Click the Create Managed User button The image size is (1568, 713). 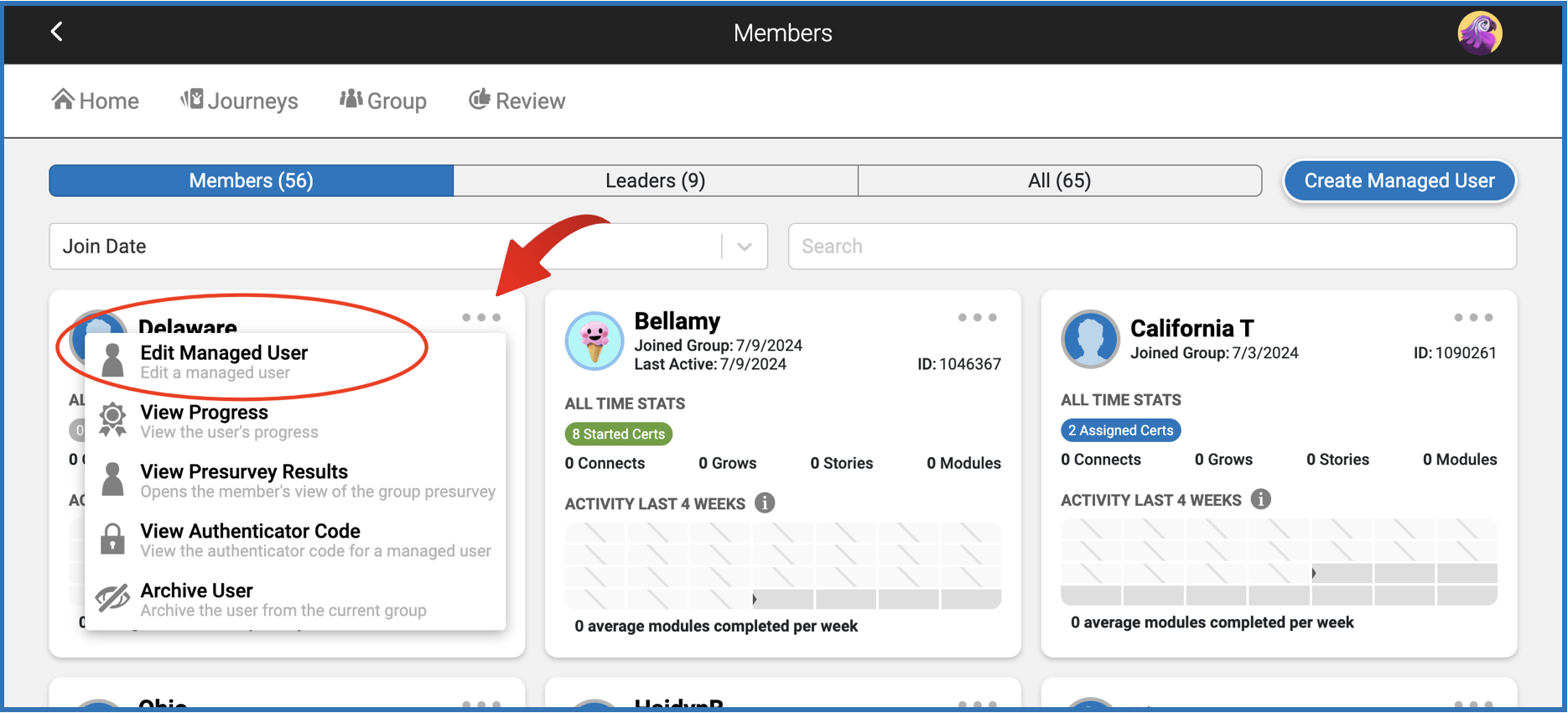(x=1399, y=180)
